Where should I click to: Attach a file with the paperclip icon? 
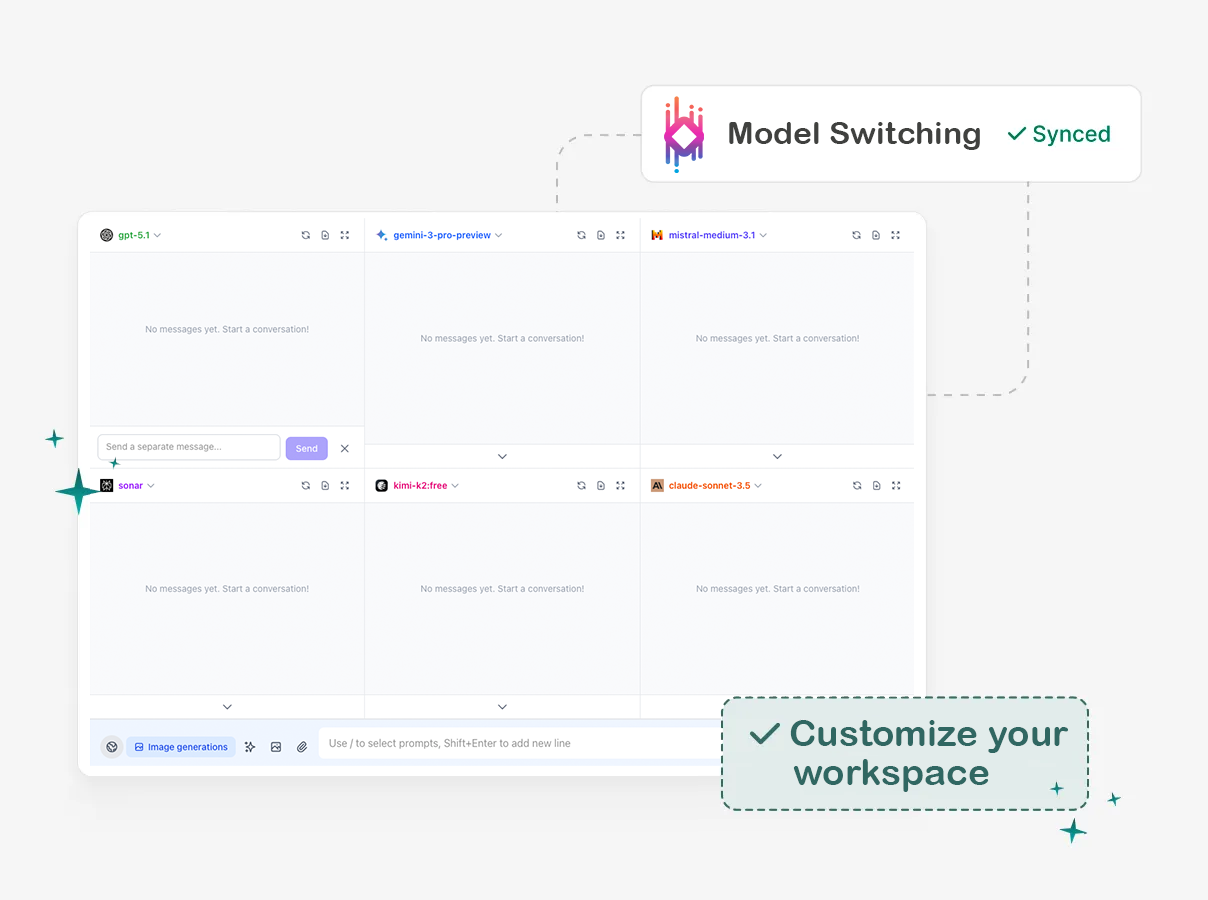point(302,746)
